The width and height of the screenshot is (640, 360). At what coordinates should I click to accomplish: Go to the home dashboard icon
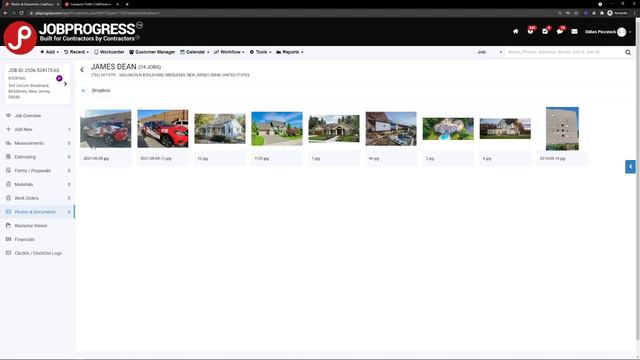click(516, 31)
